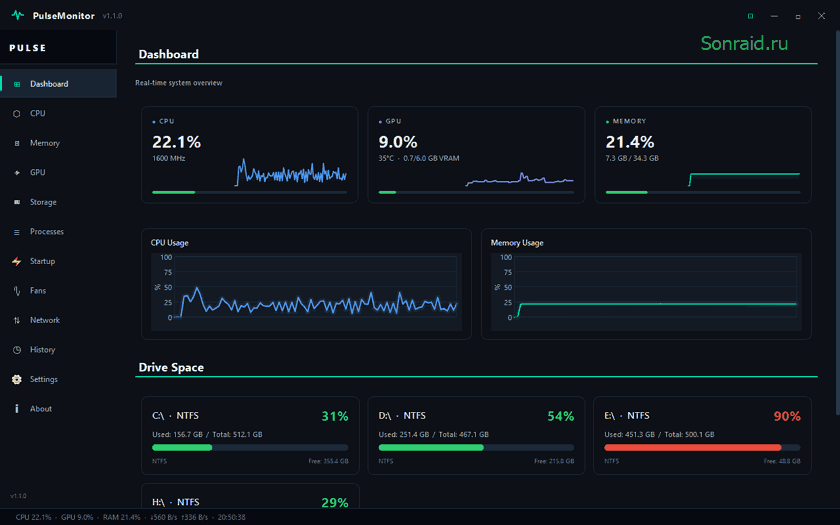This screenshot has height=525, width=840.
Task: Click "RAM 21.4%" in the status bar
Action: click(x=122, y=518)
